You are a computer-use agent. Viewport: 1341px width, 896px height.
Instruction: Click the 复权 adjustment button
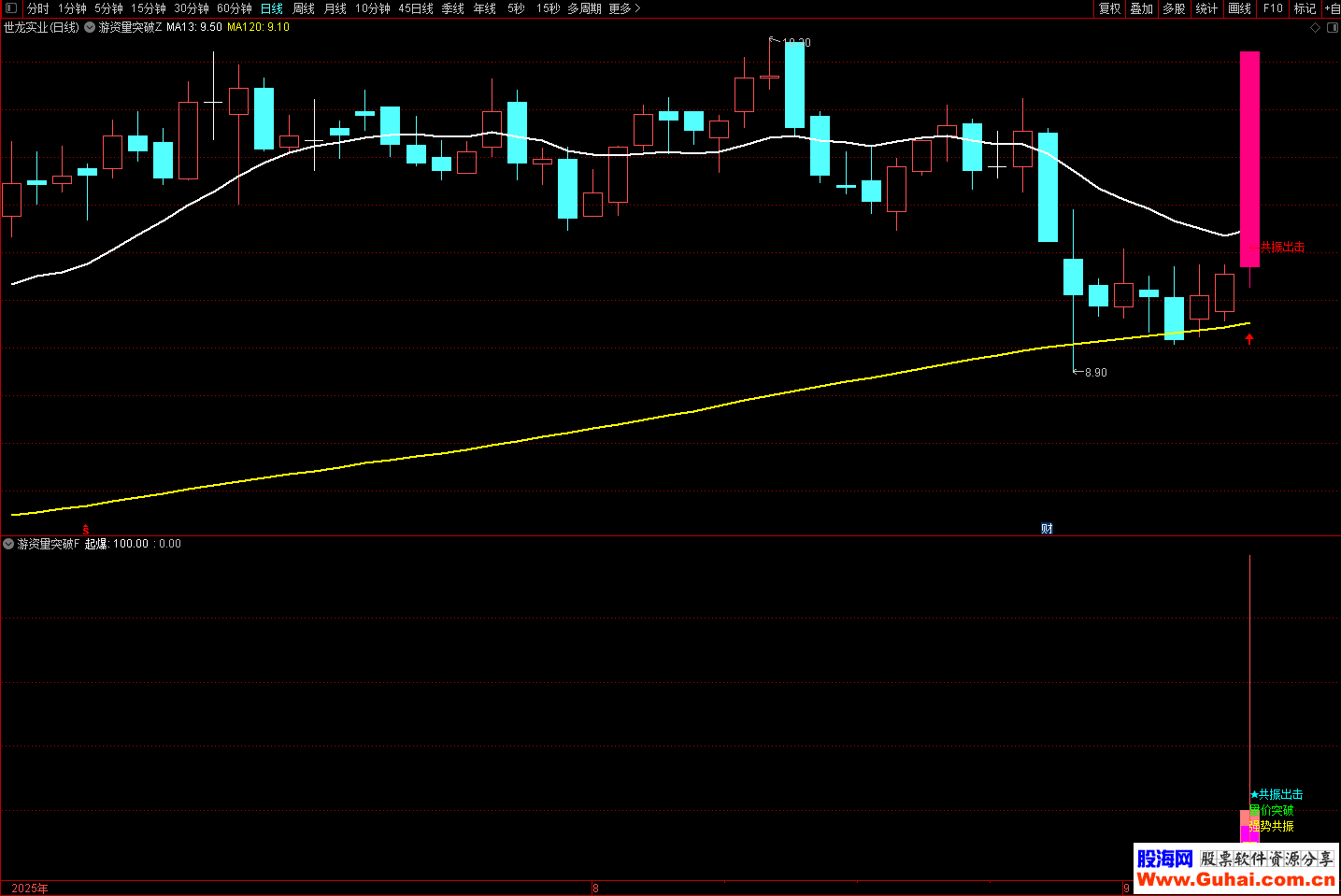click(1110, 8)
